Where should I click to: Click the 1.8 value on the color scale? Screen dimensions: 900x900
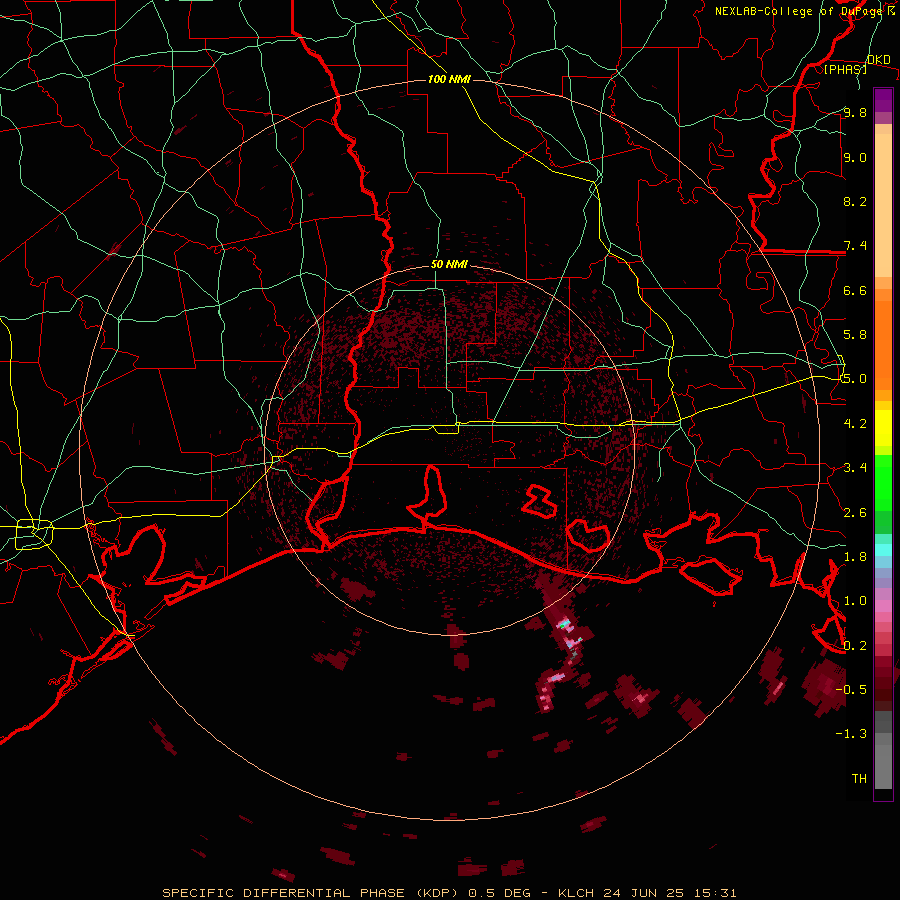(855, 556)
